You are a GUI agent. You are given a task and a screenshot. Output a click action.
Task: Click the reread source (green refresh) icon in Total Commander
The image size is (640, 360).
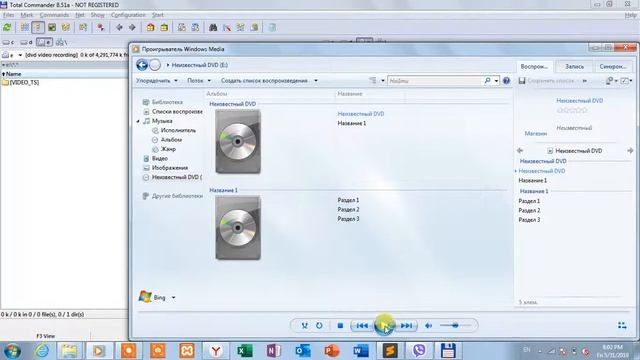coord(7,27)
